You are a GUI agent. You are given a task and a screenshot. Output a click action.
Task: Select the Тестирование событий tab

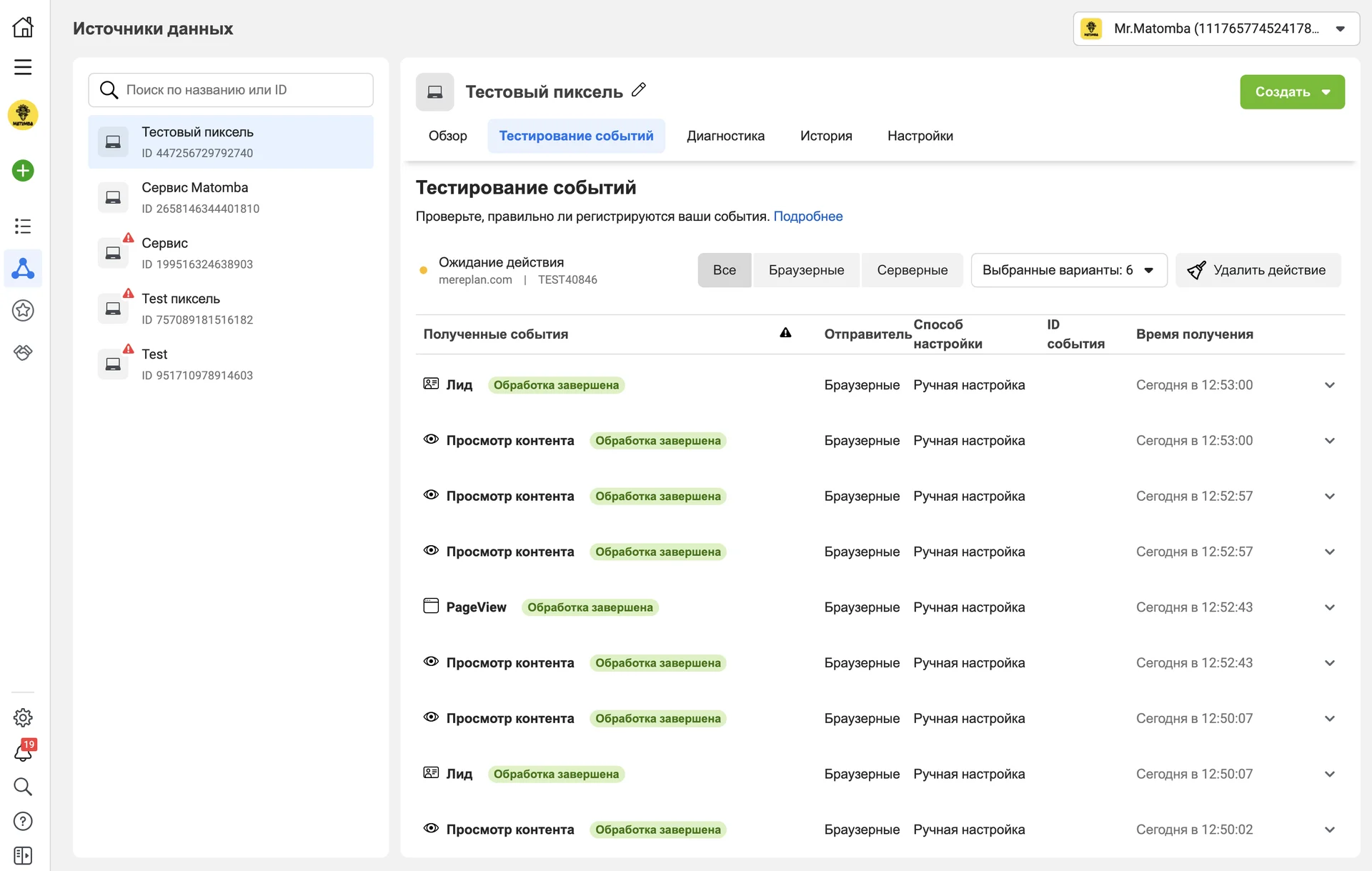click(576, 136)
